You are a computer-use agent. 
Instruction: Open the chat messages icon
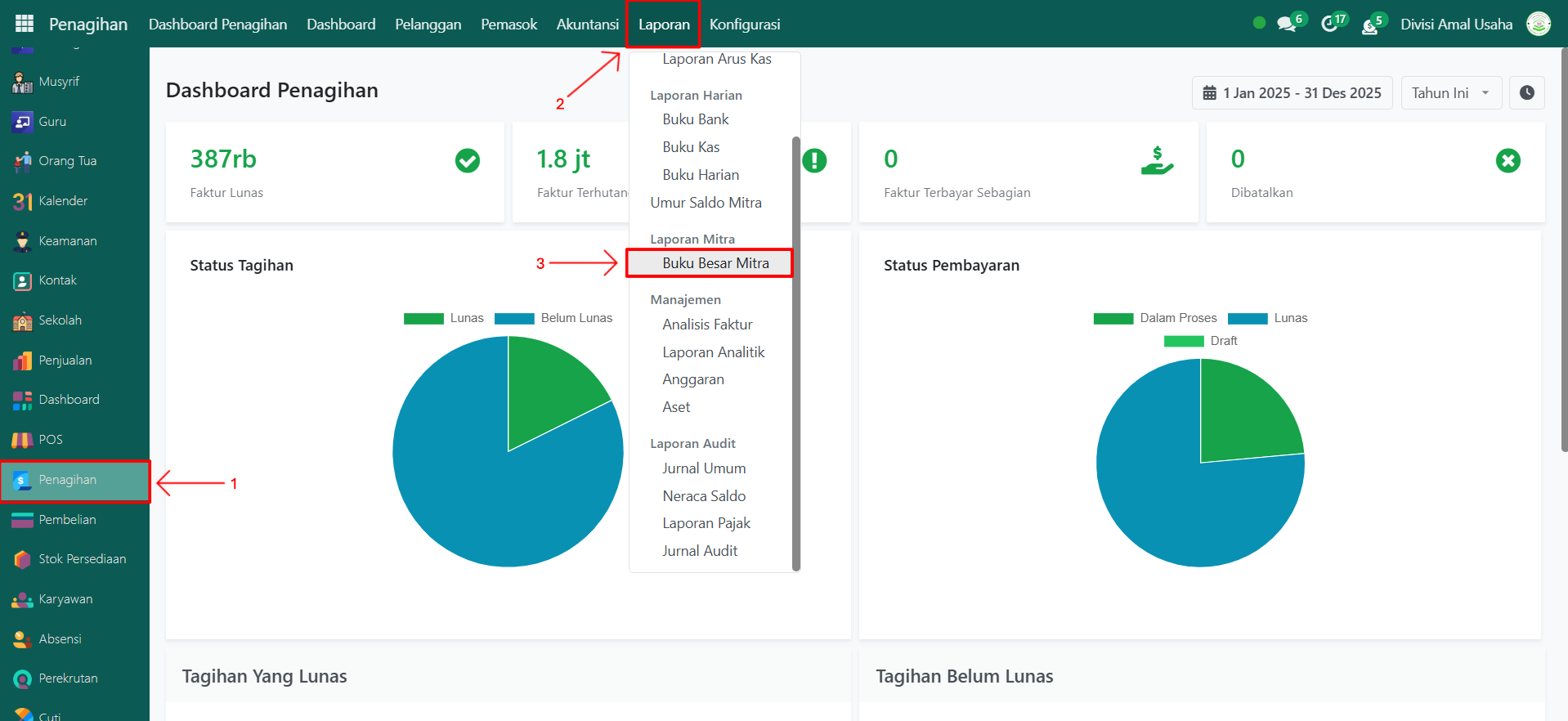pyautogui.click(x=1287, y=25)
